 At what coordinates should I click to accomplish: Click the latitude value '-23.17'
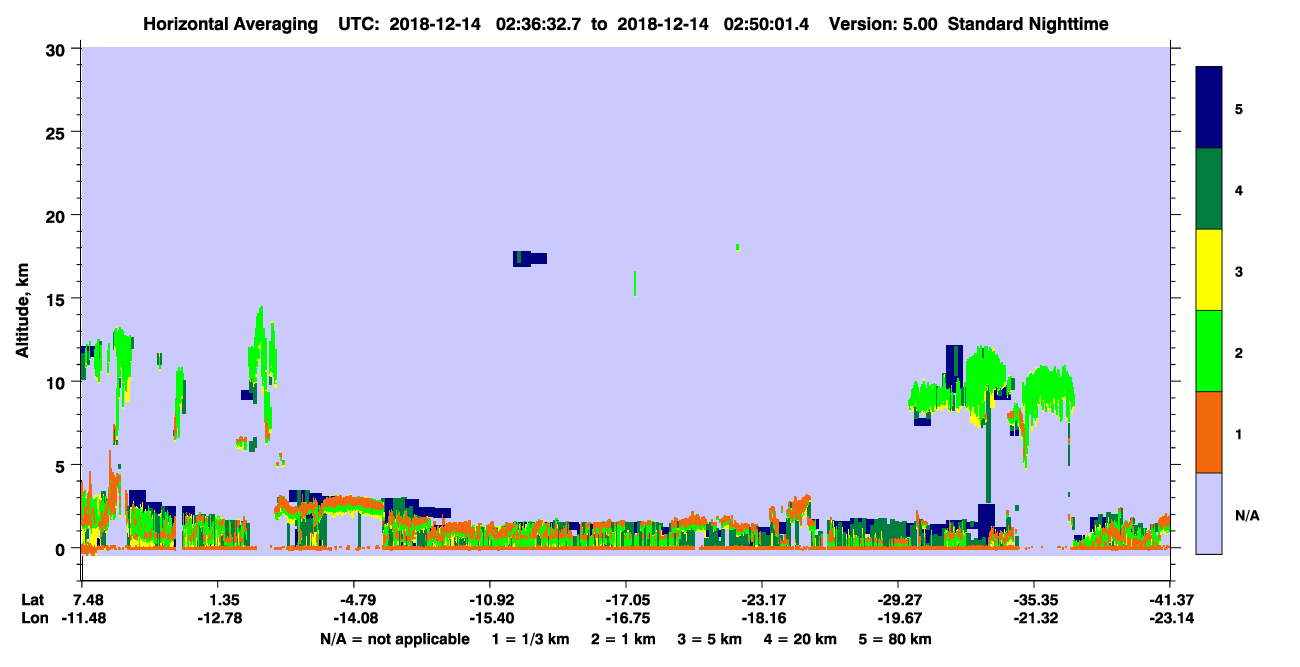[x=762, y=600]
